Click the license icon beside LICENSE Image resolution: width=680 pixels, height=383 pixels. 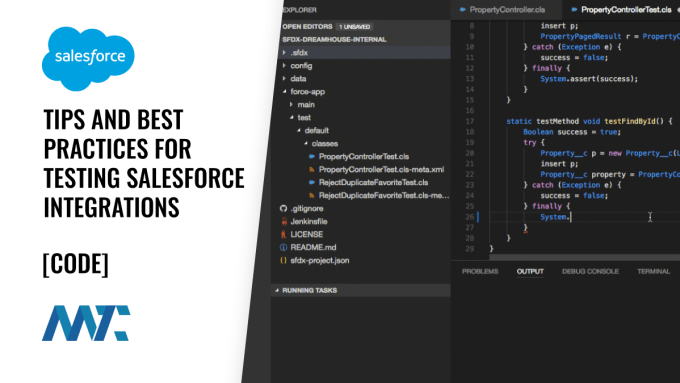pyautogui.click(x=284, y=235)
